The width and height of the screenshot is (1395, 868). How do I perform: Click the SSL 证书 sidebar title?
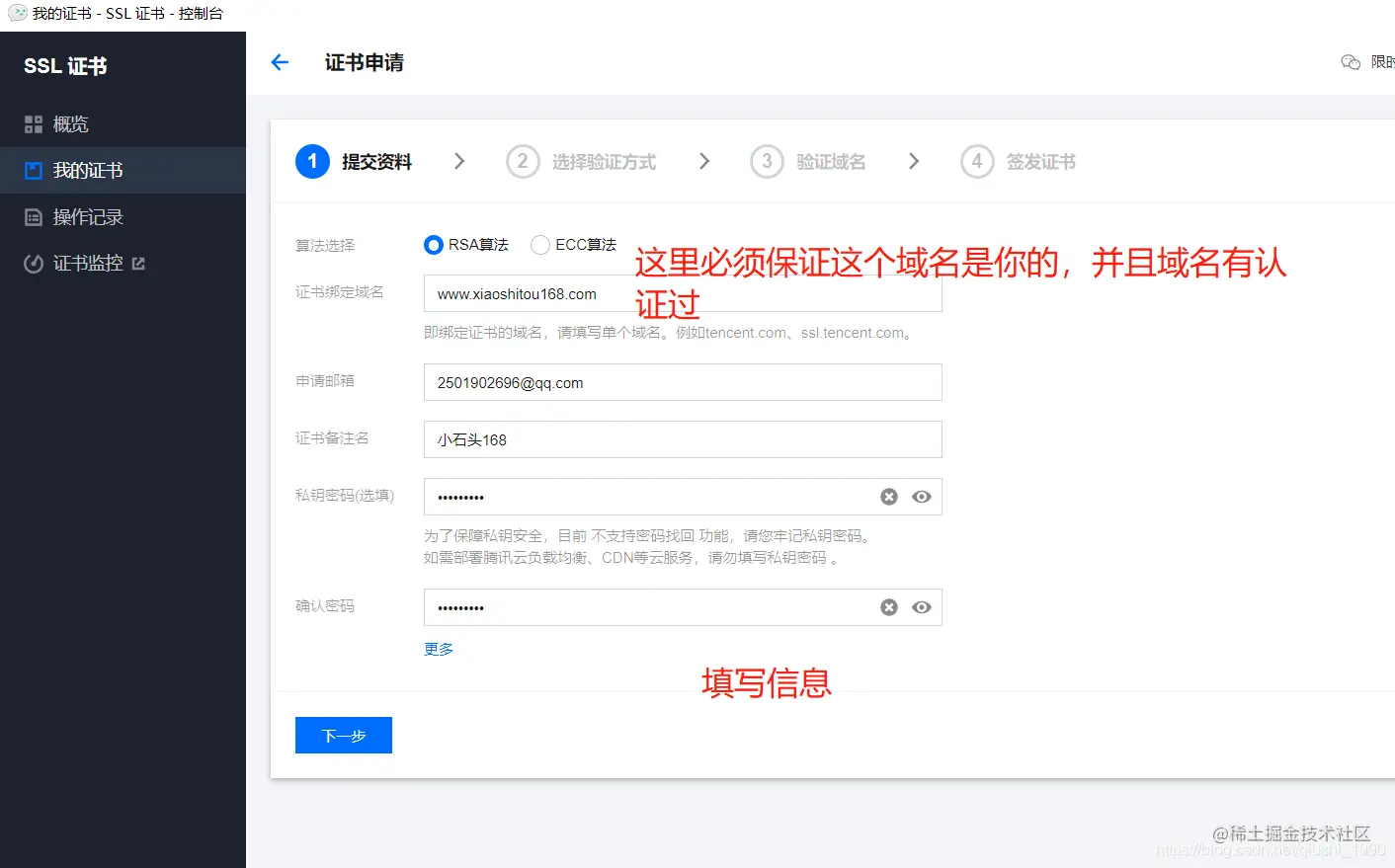65,66
